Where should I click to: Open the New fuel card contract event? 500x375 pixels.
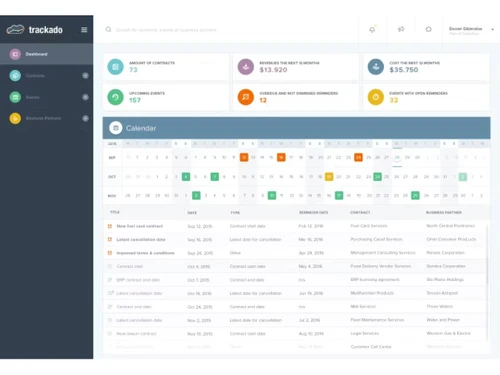click(140, 226)
